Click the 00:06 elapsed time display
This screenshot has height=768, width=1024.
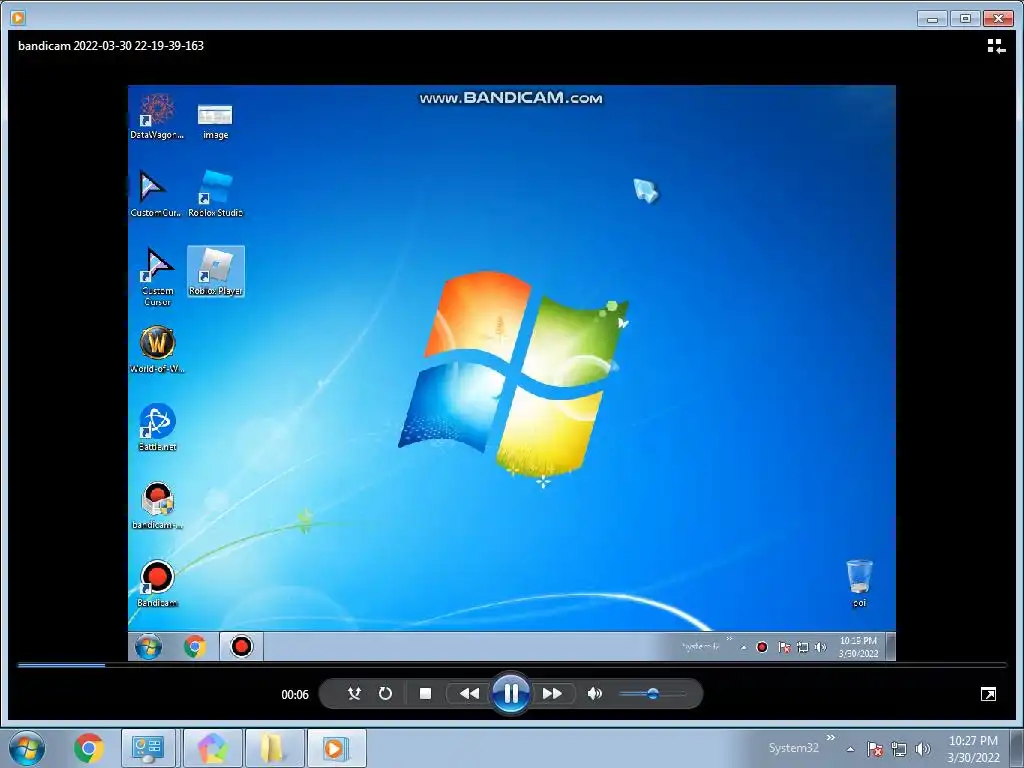click(x=295, y=695)
